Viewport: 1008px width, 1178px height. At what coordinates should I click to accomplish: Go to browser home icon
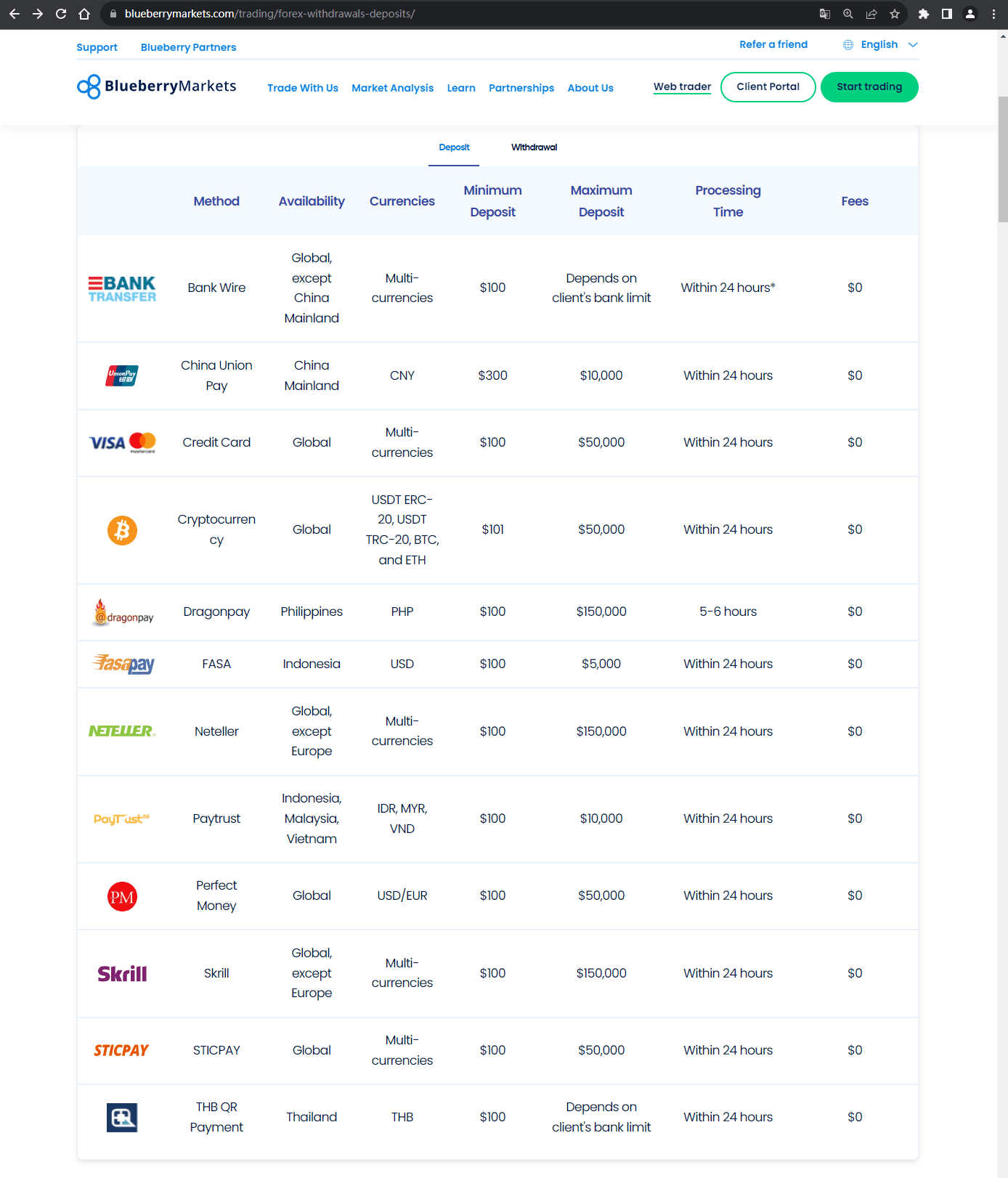coord(84,14)
